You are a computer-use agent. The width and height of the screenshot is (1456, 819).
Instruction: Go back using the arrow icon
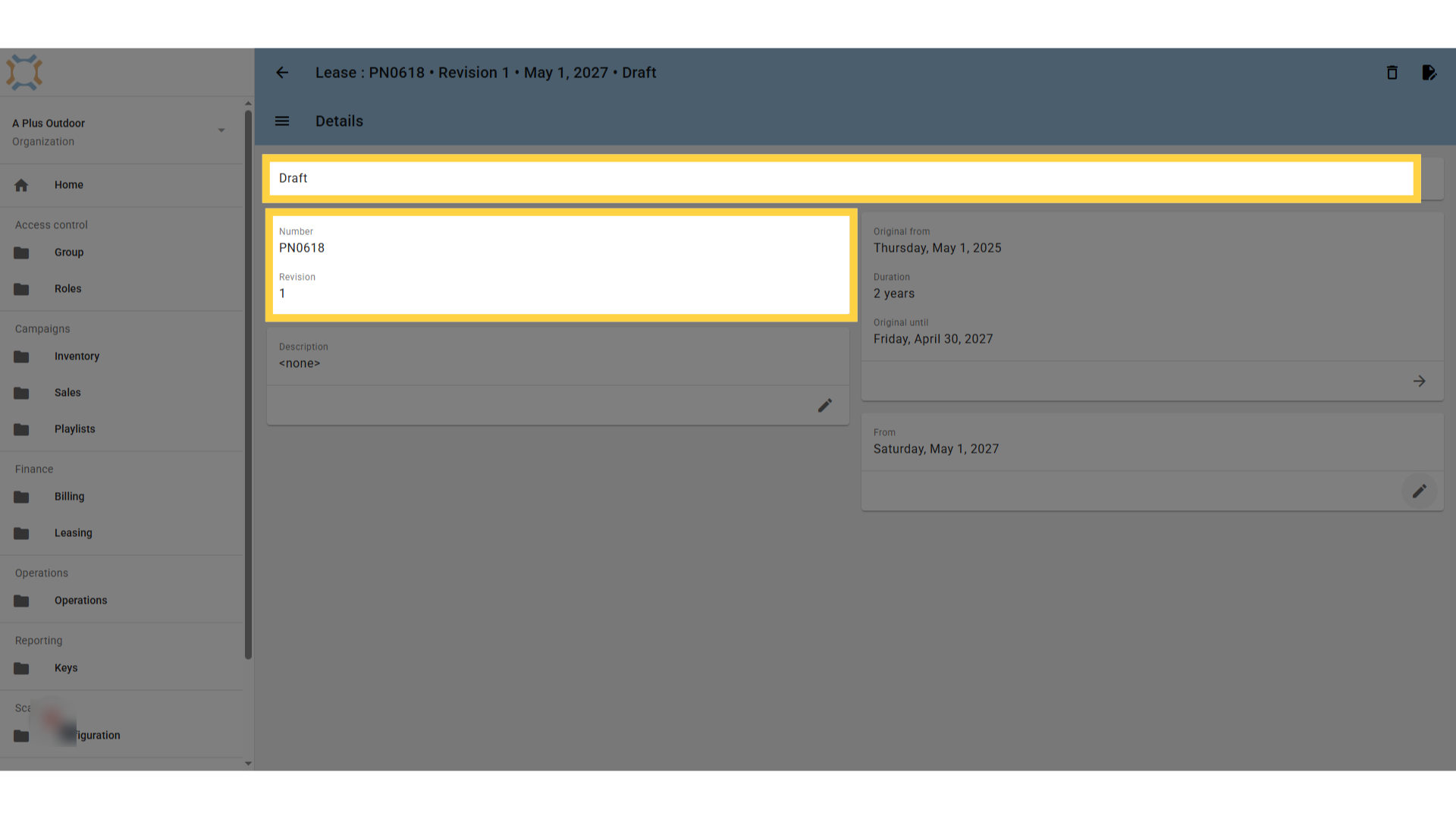282,73
